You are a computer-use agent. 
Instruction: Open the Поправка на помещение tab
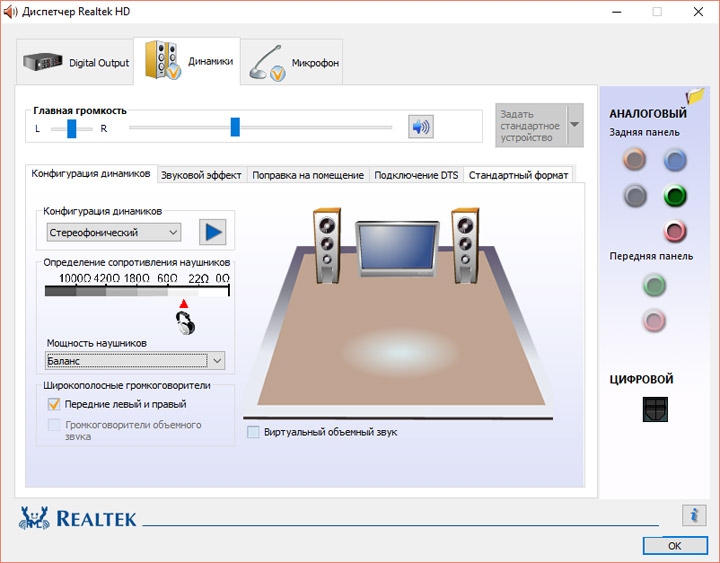click(x=308, y=175)
